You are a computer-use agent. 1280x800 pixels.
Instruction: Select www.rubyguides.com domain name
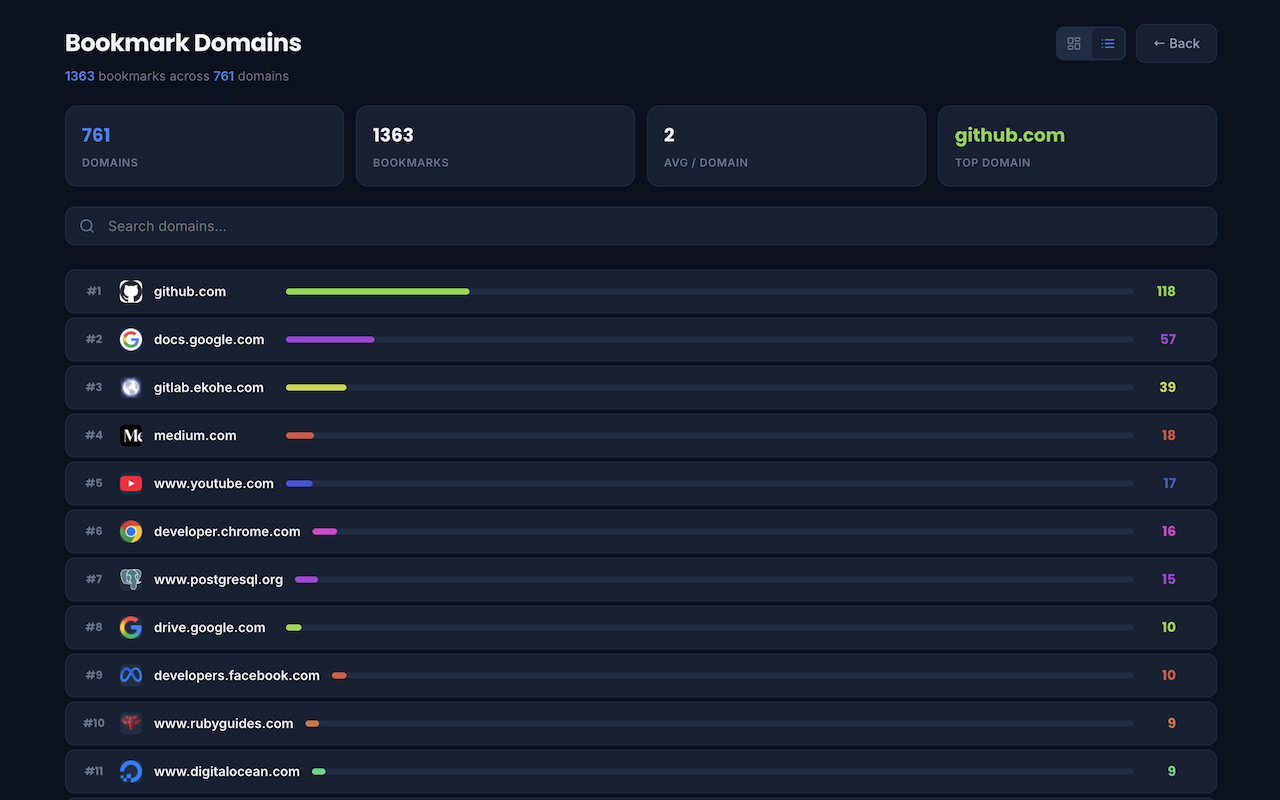click(x=224, y=723)
